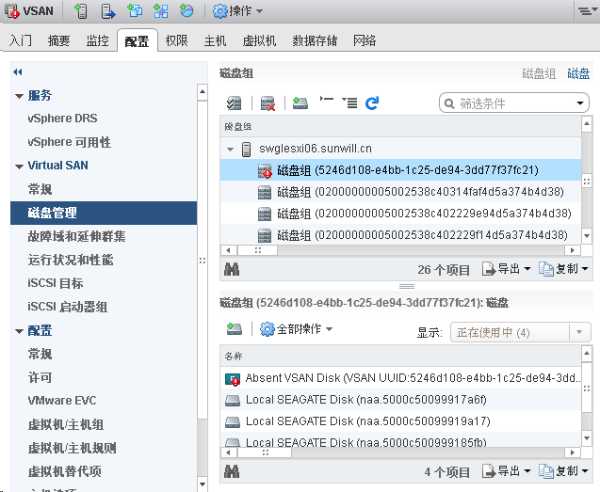The height and width of the screenshot is (492, 600).
Task: Click find binoculars icon in disks list
Action: pos(232,471)
